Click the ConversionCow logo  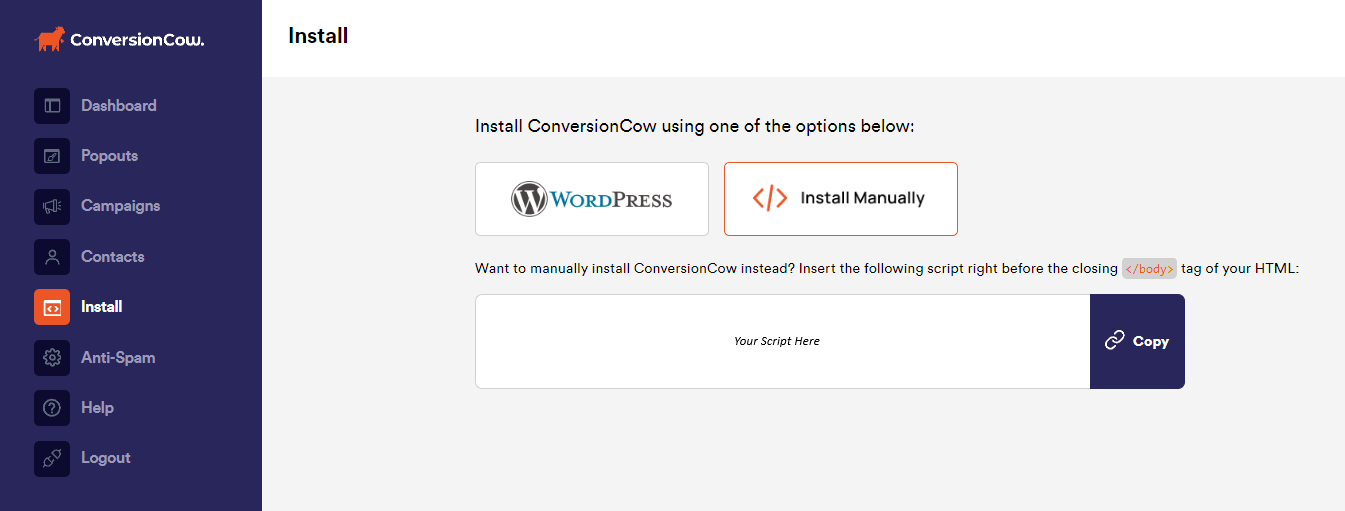coord(119,40)
